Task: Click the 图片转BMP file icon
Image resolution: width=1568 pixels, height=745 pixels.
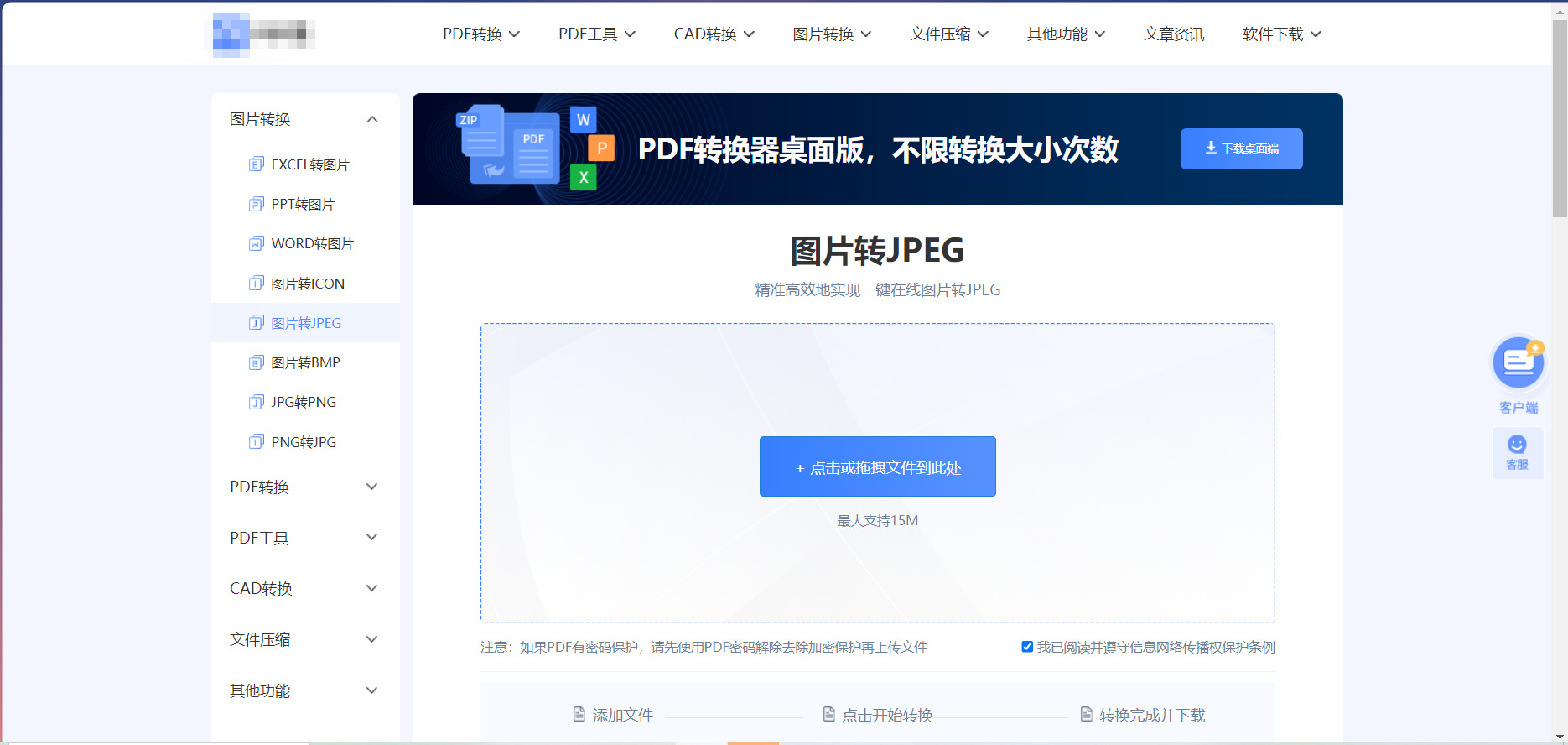Action: (257, 362)
